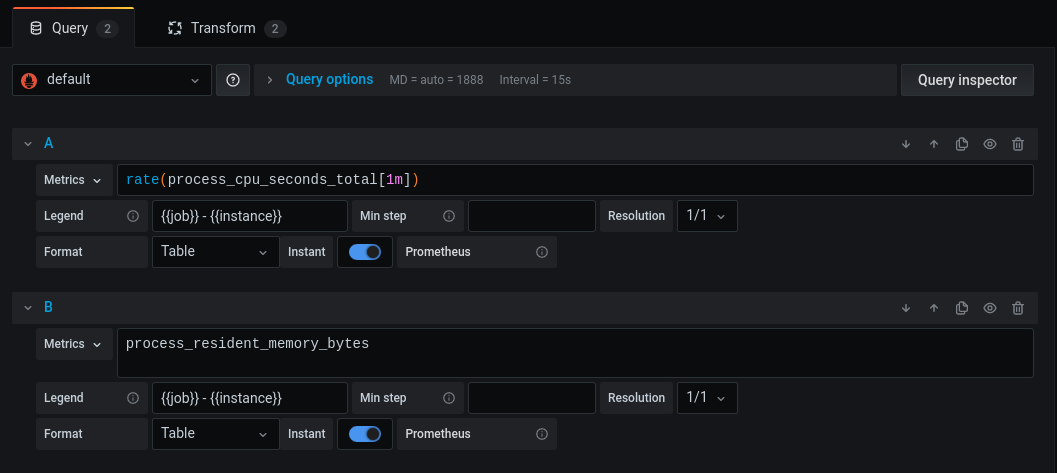1057x473 pixels.
Task: Hide query A with eye icon
Action: point(990,144)
